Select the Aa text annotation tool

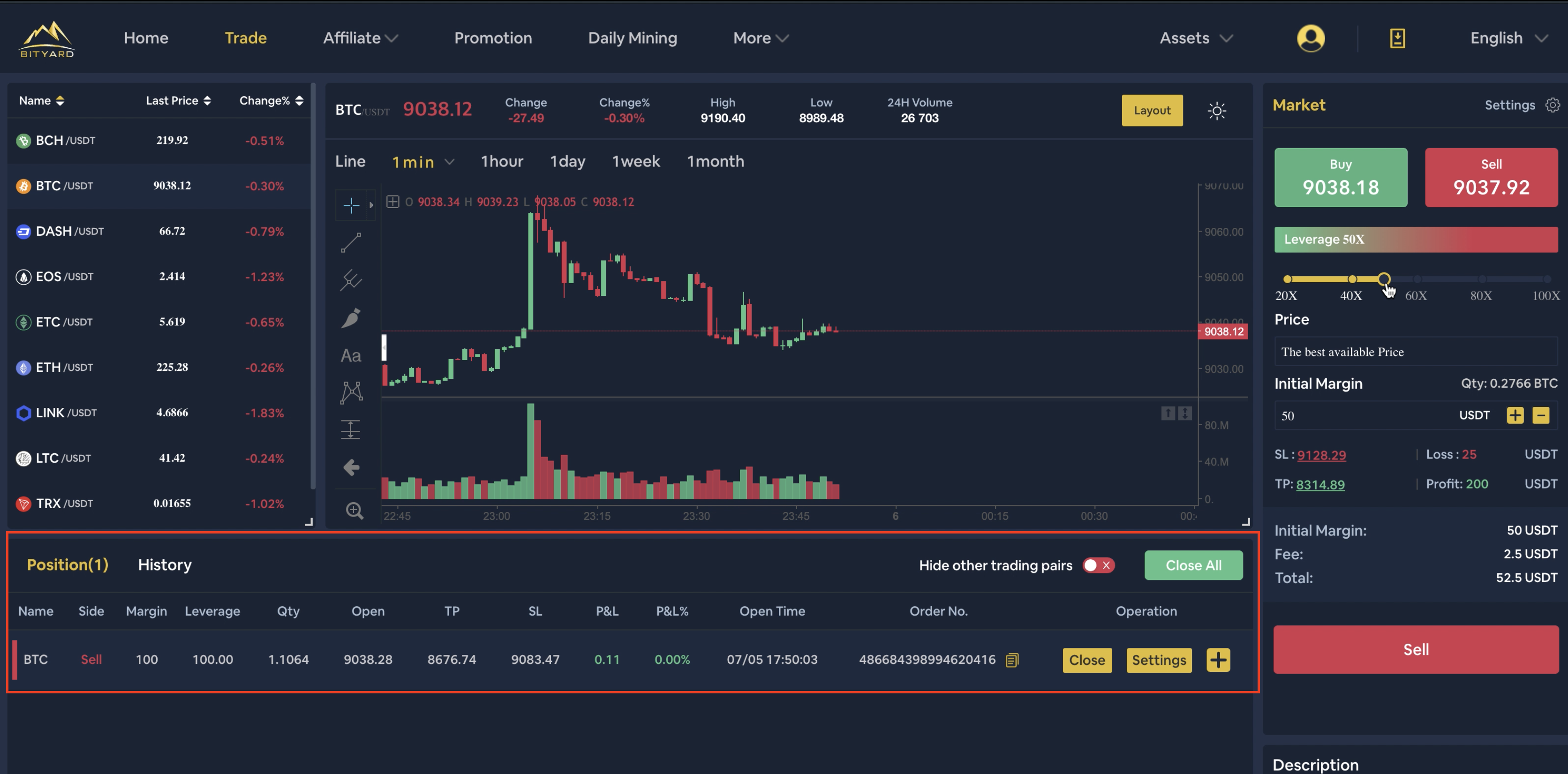click(351, 356)
